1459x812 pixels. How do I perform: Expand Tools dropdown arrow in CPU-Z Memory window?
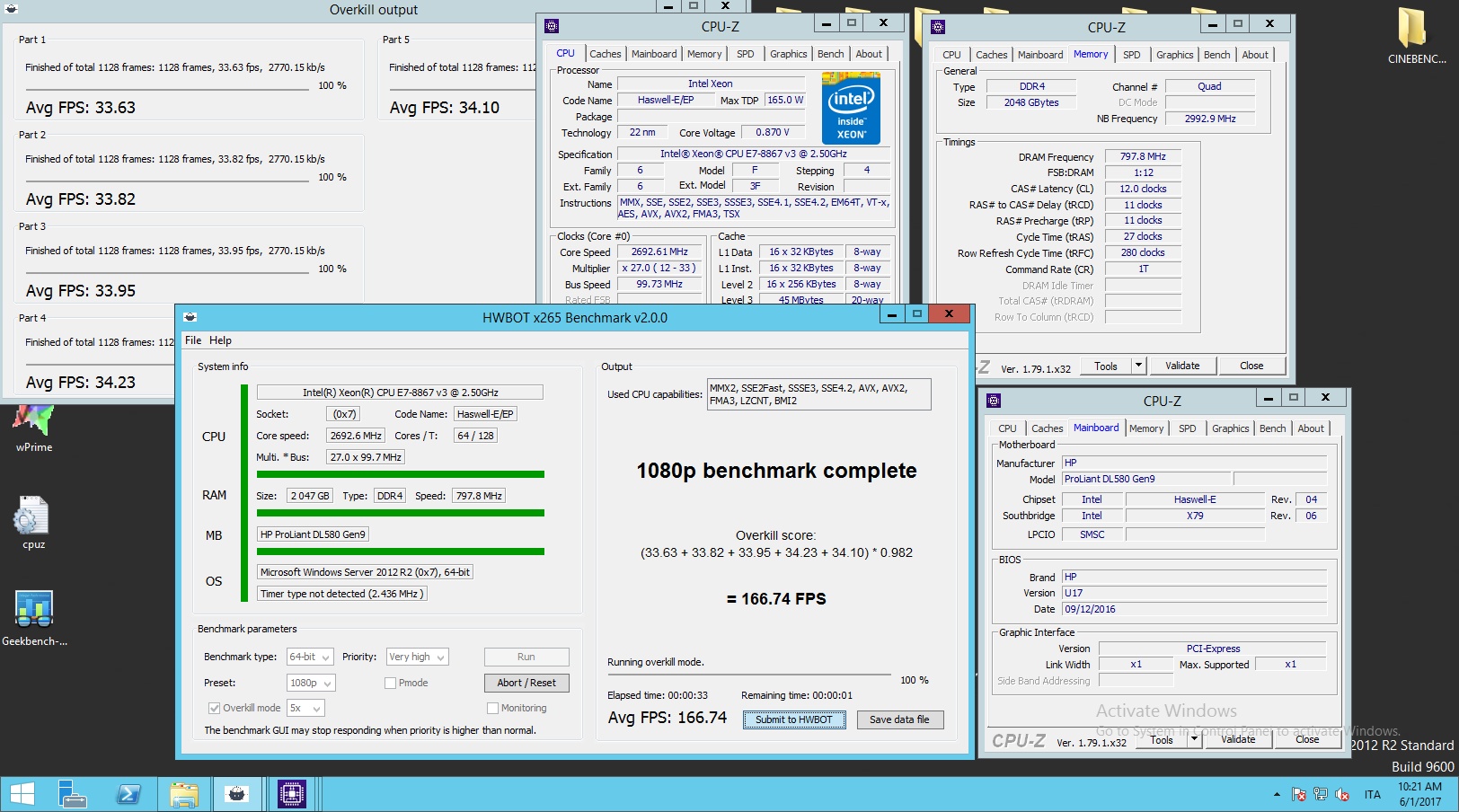(1138, 366)
